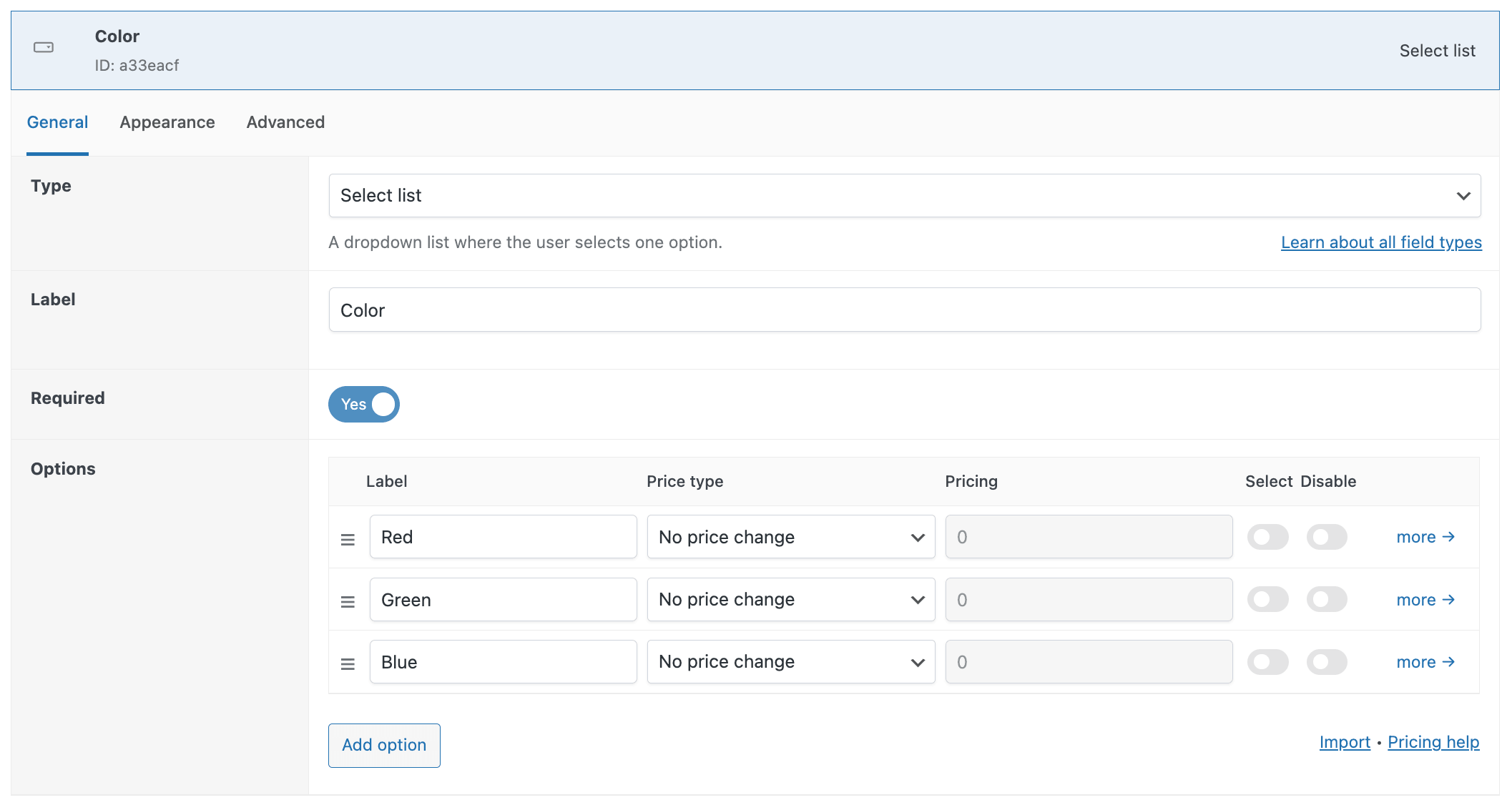Image resolution: width=1512 pixels, height=805 pixels.
Task: Enable the Disable toggle for Green option
Action: click(x=1327, y=599)
